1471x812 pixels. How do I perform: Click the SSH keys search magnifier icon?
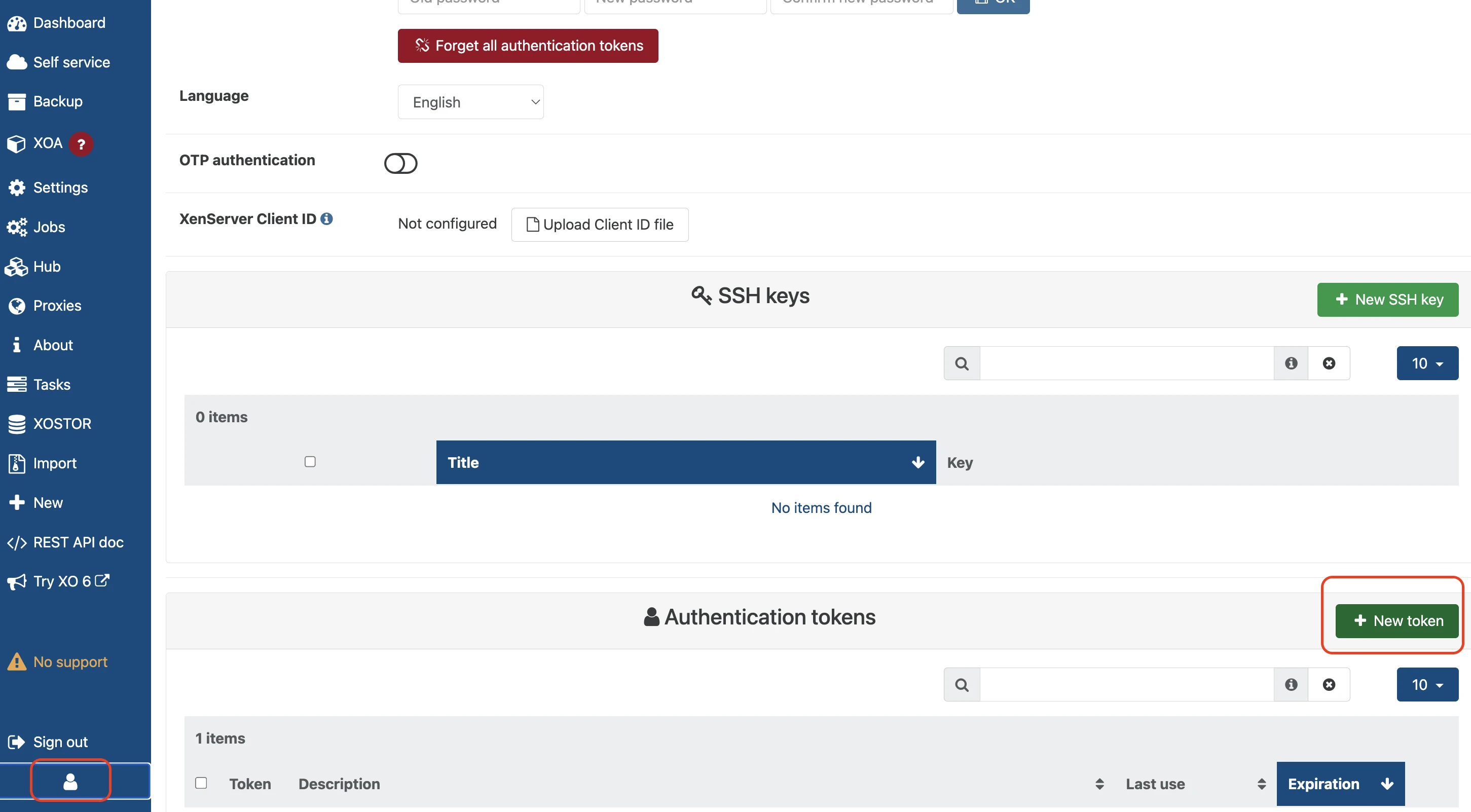[x=962, y=363]
